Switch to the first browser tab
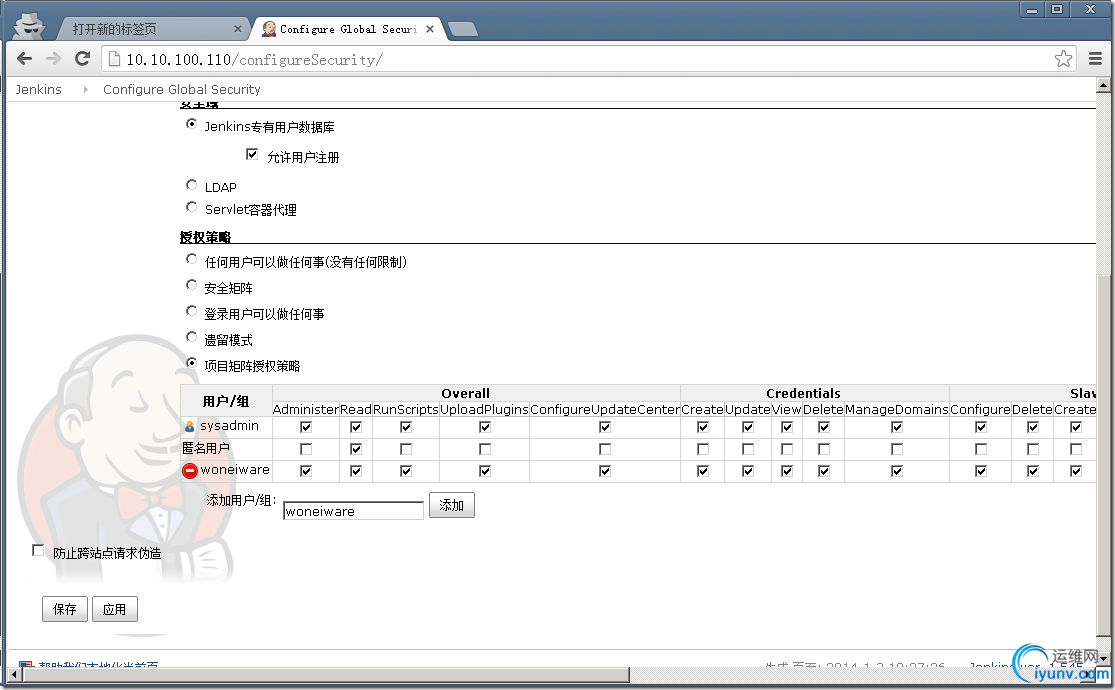 [153, 29]
